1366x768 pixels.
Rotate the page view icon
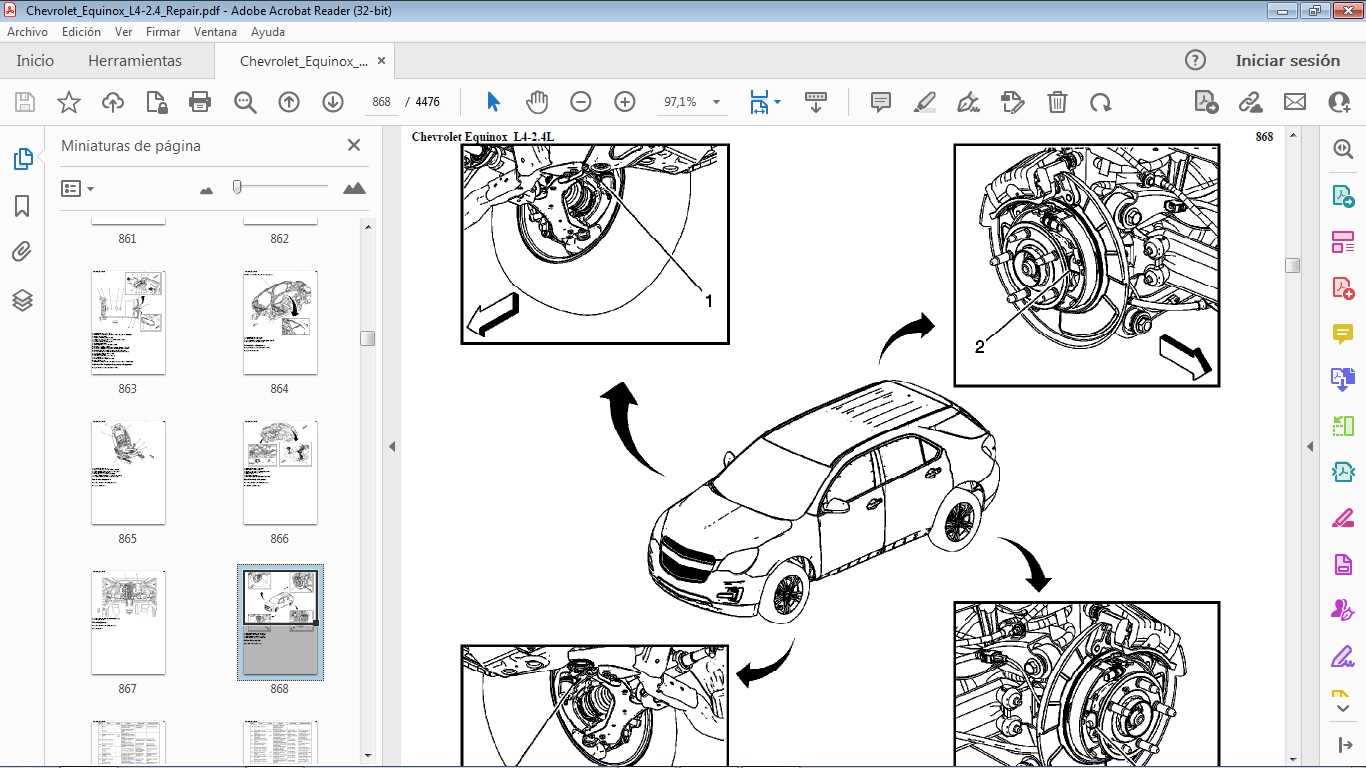1101,102
